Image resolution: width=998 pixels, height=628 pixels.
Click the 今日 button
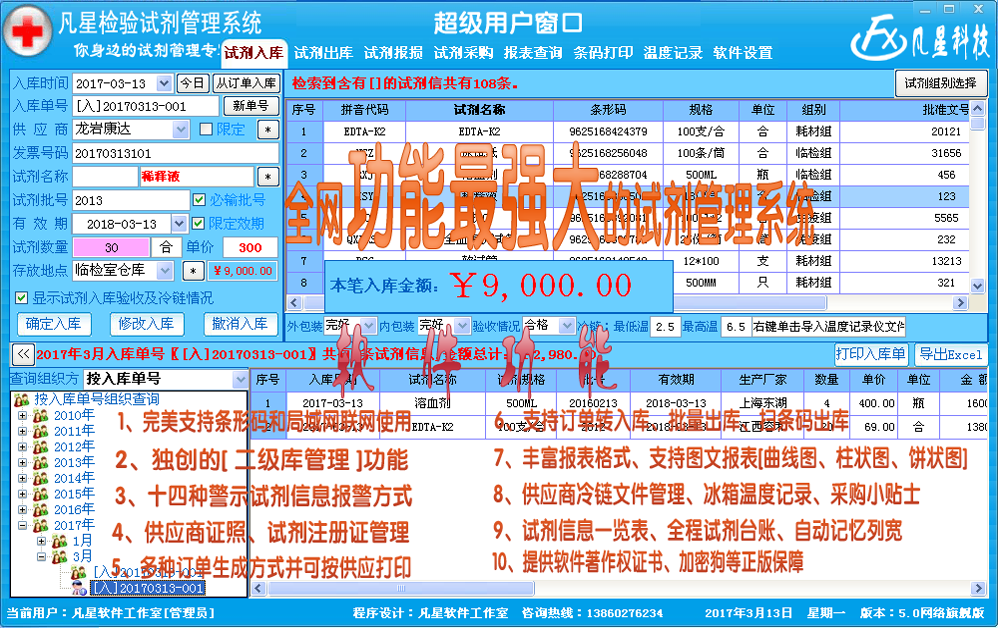(192, 83)
